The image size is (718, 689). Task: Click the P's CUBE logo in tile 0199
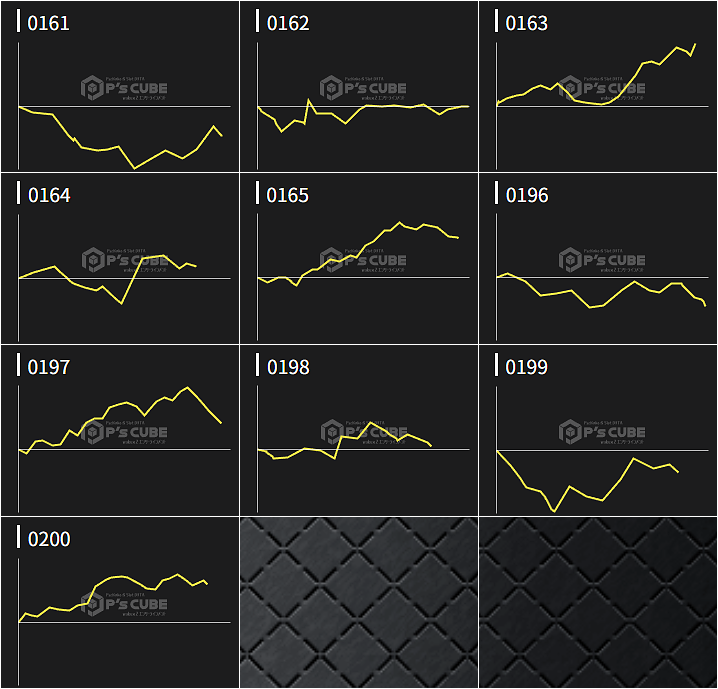tap(603, 432)
